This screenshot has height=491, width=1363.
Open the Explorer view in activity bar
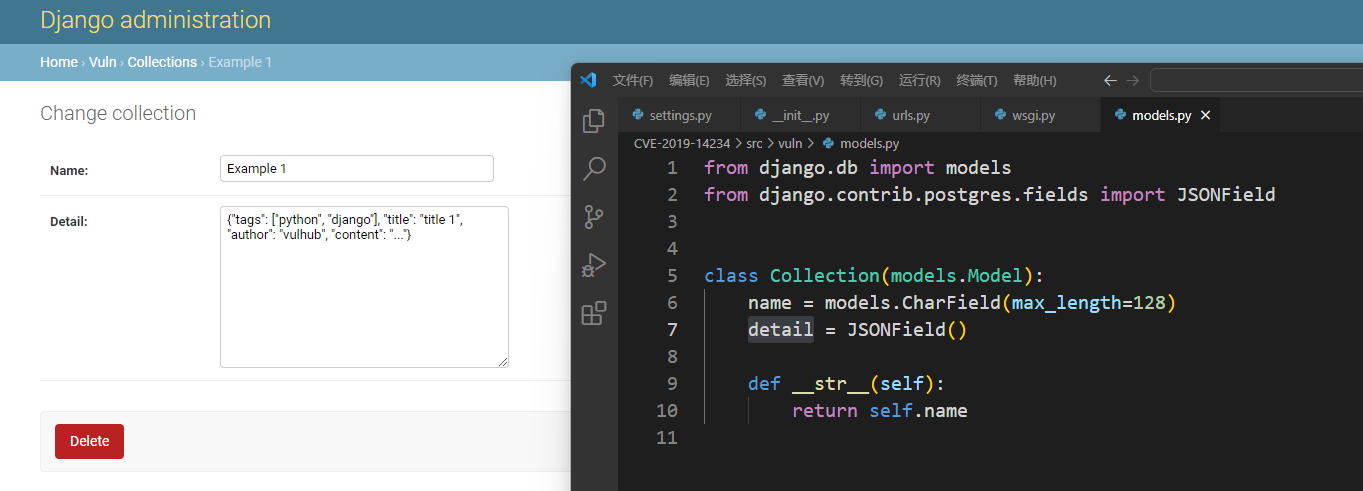[593, 121]
